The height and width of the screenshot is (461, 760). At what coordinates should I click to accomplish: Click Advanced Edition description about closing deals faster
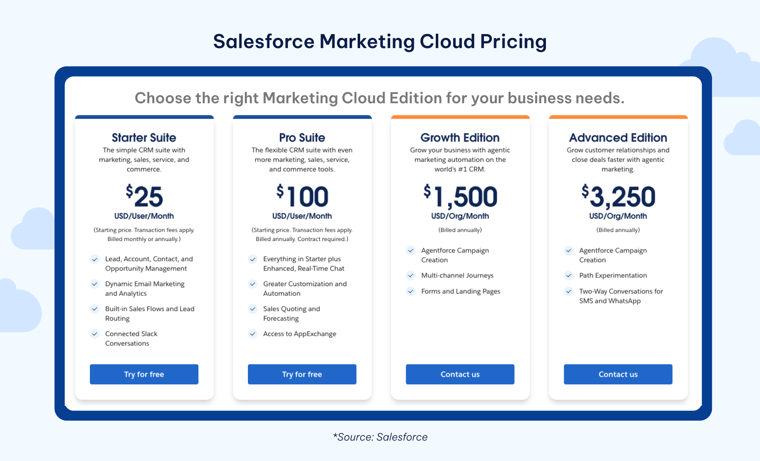618,159
